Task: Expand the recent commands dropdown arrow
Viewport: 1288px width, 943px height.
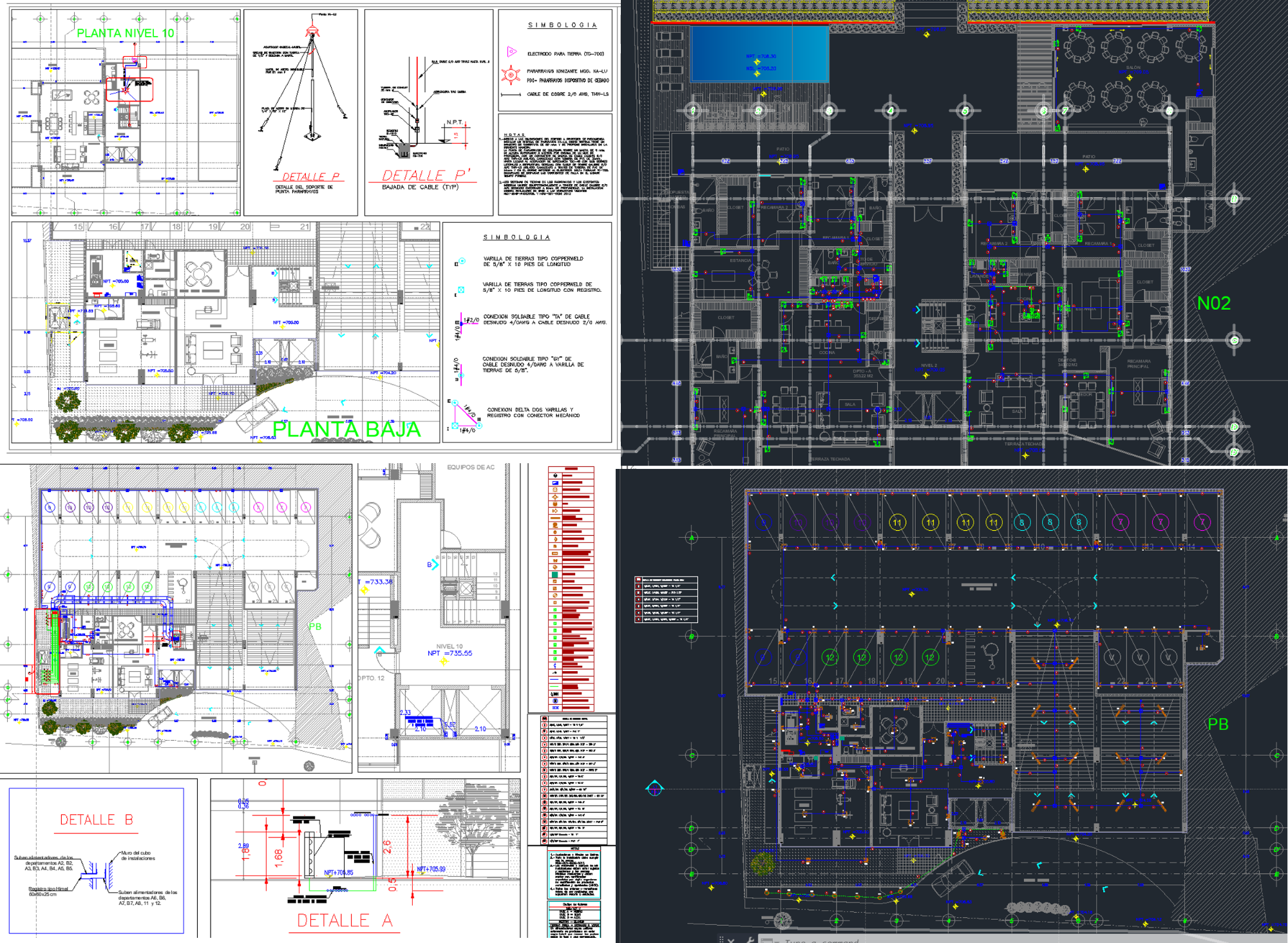Action: [776, 942]
